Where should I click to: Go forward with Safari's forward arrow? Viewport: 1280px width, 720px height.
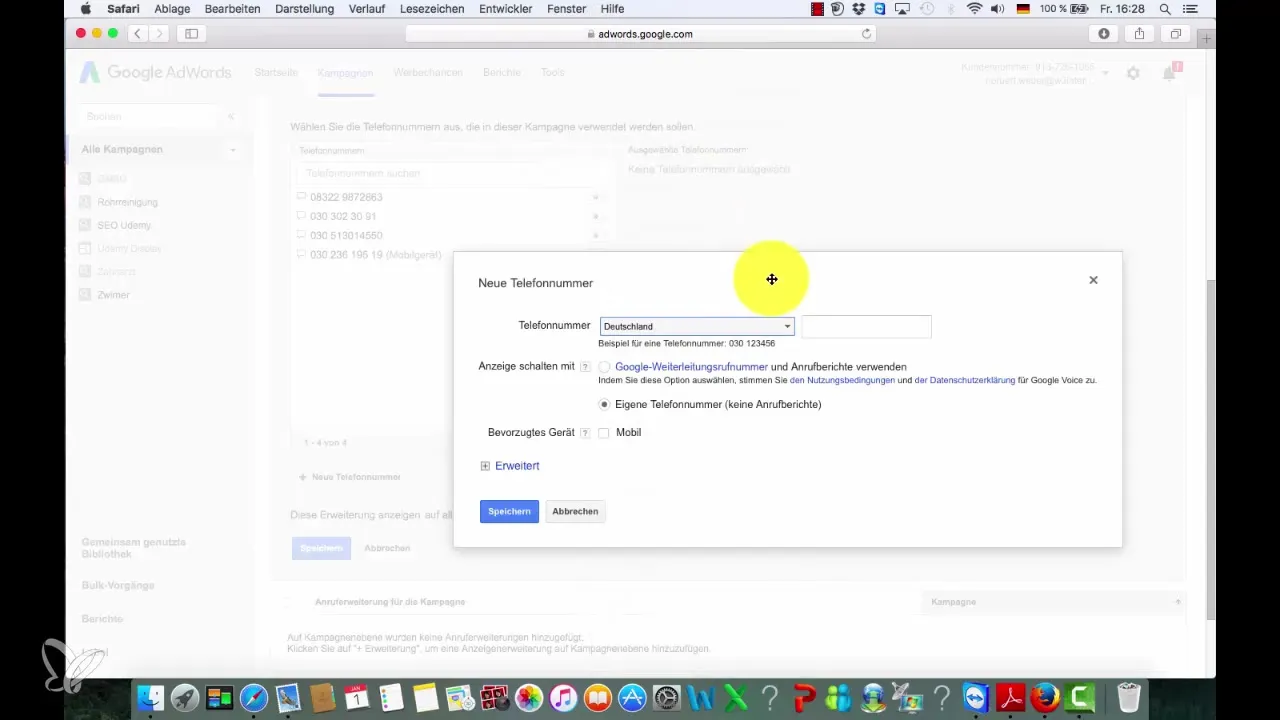(x=158, y=34)
